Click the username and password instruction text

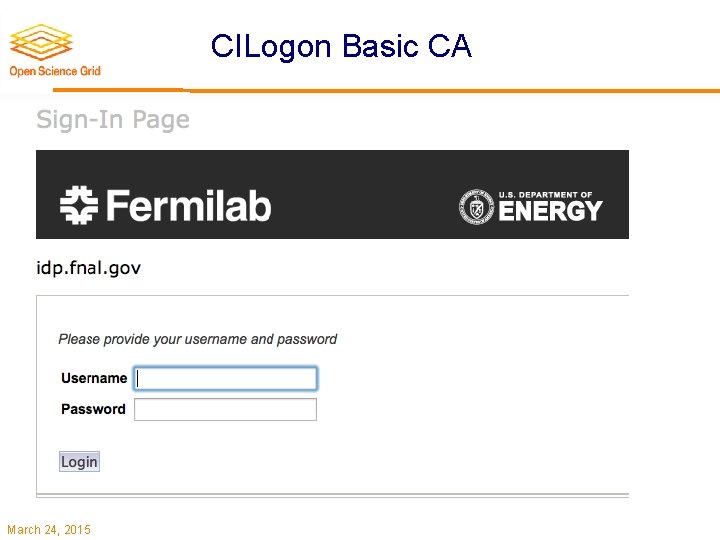click(x=198, y=339)
